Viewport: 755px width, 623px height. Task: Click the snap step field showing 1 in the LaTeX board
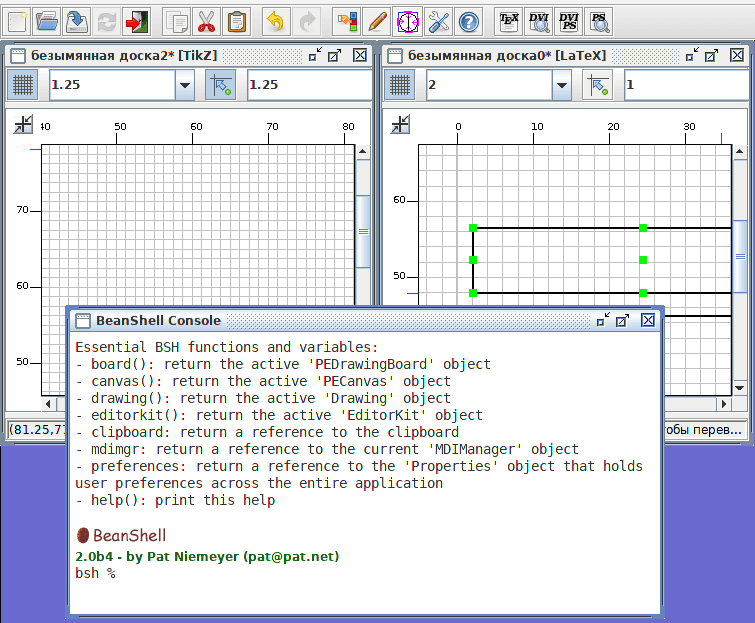tap(686, 85)
